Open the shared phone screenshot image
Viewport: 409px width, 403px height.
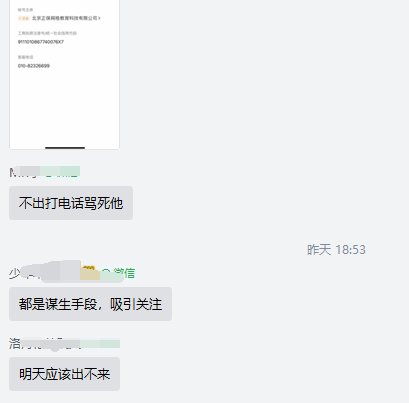(64, 74)
